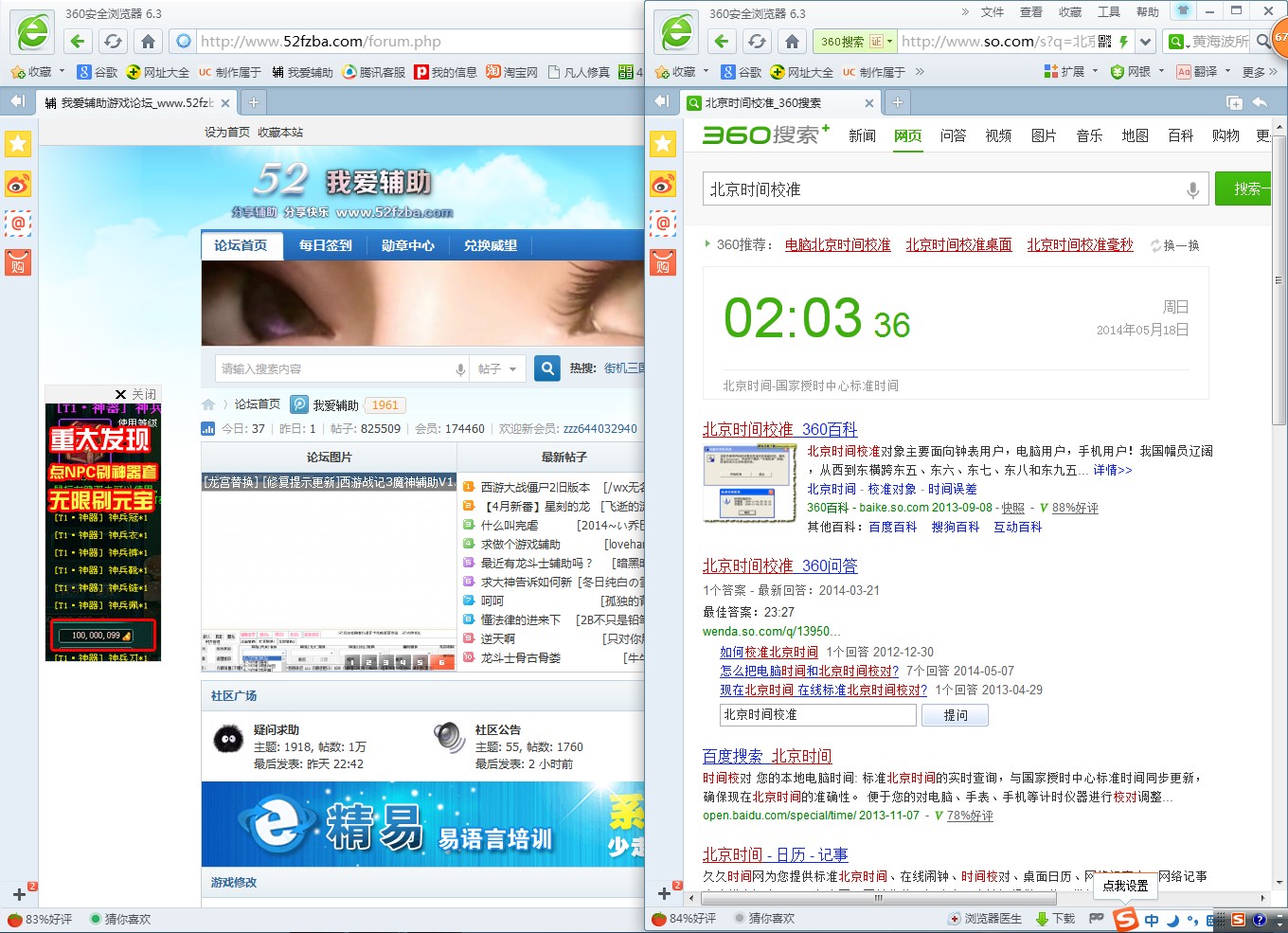
Task: Open the 工具 menu in the right window
Action: 1109,12
